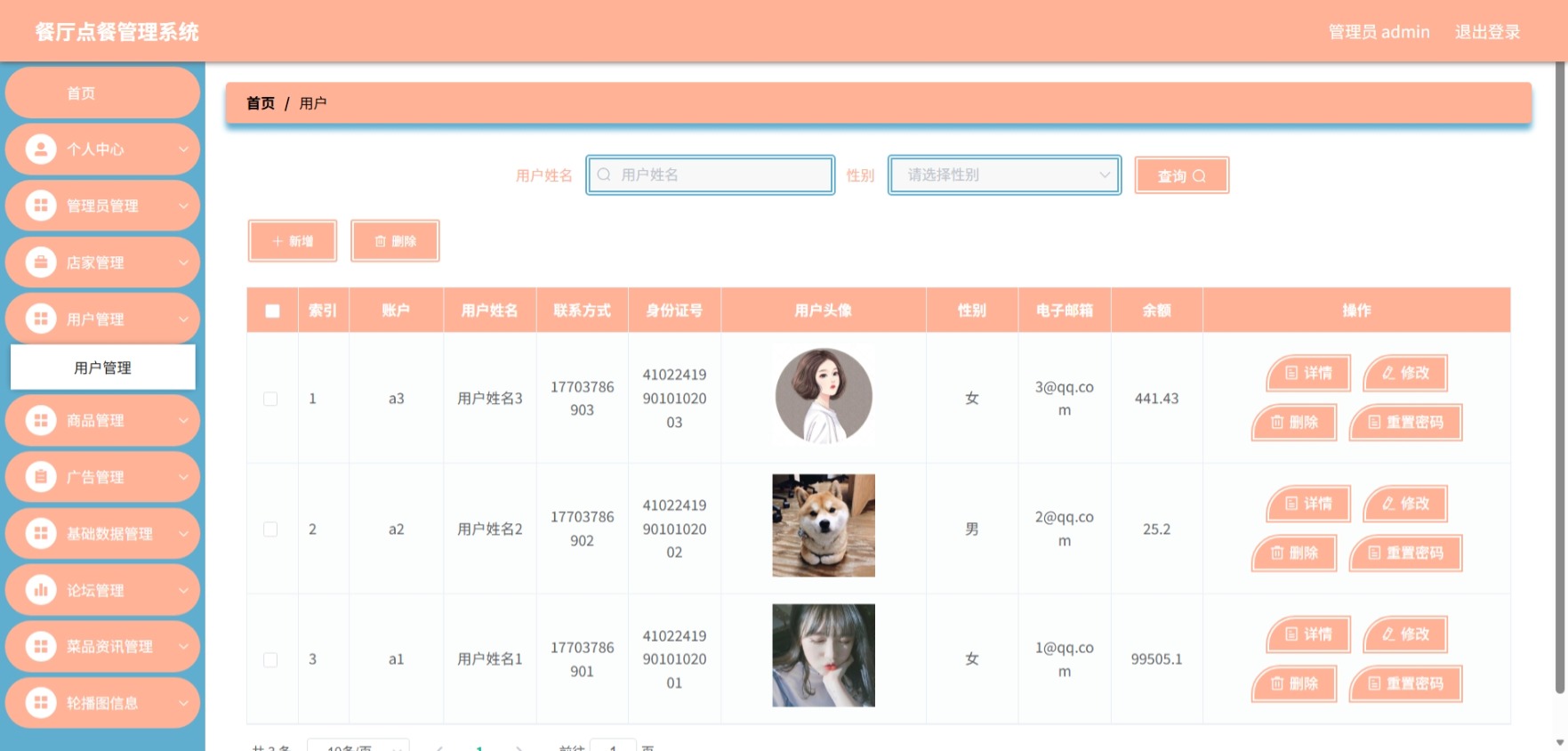Check the checkbox for user a3 row
Viewport: 1568px width, 751px height.
(x=270, y=399)
